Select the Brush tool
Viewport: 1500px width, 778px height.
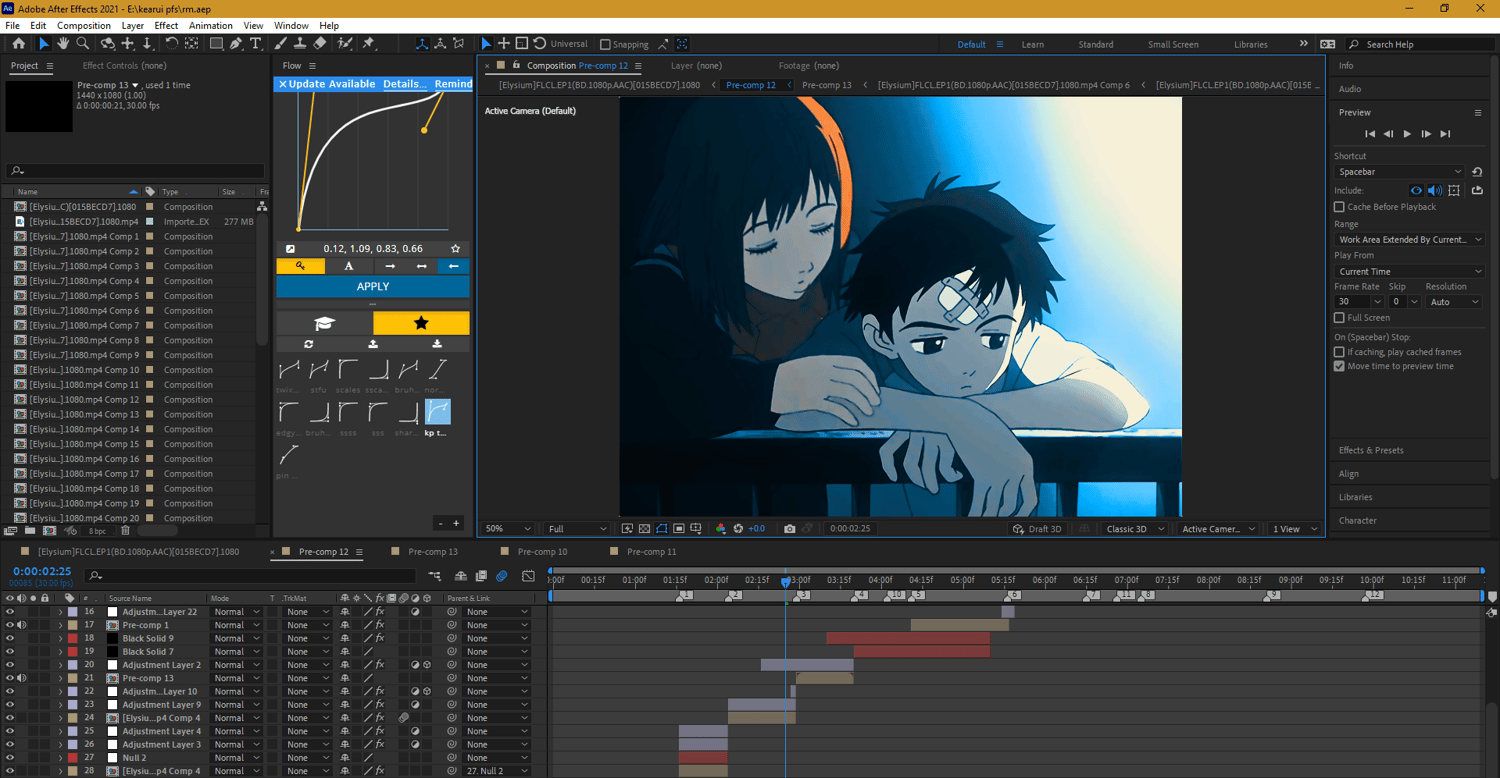click(281, 44)
